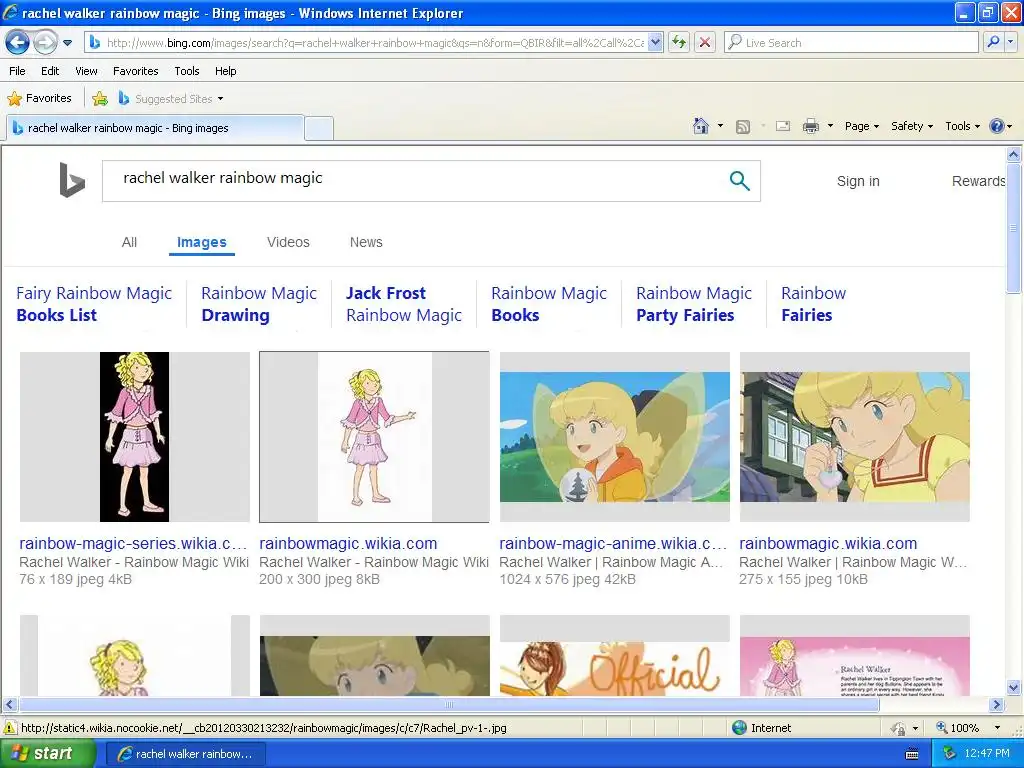The width and height of the screenshot is (1024, 768).
Task: Click rachel walker rainbow taskbar button
Action: (x=185, y=754)
